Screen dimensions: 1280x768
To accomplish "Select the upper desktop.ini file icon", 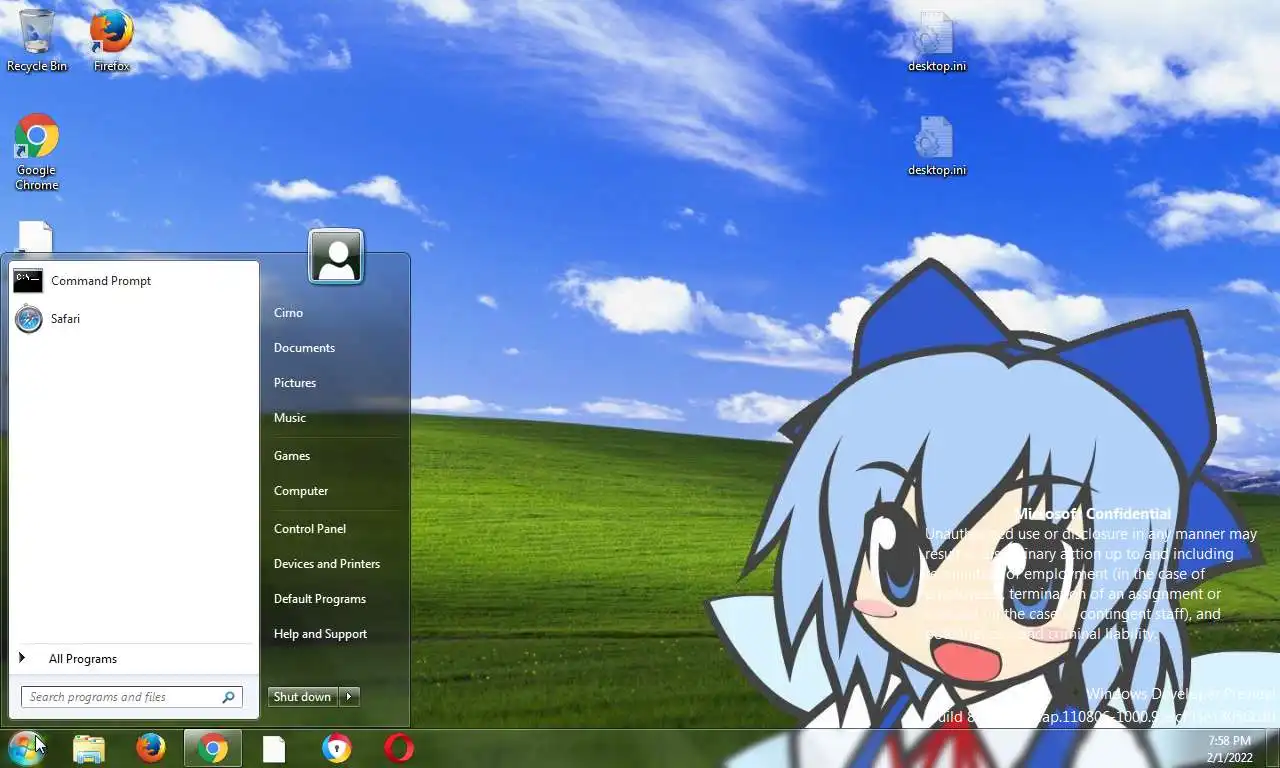I will [x=937, y=41].
